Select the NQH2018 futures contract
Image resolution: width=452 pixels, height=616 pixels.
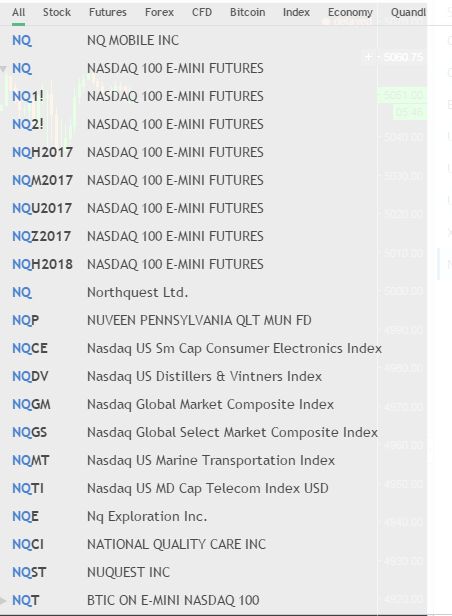click(x=213, y=264)
